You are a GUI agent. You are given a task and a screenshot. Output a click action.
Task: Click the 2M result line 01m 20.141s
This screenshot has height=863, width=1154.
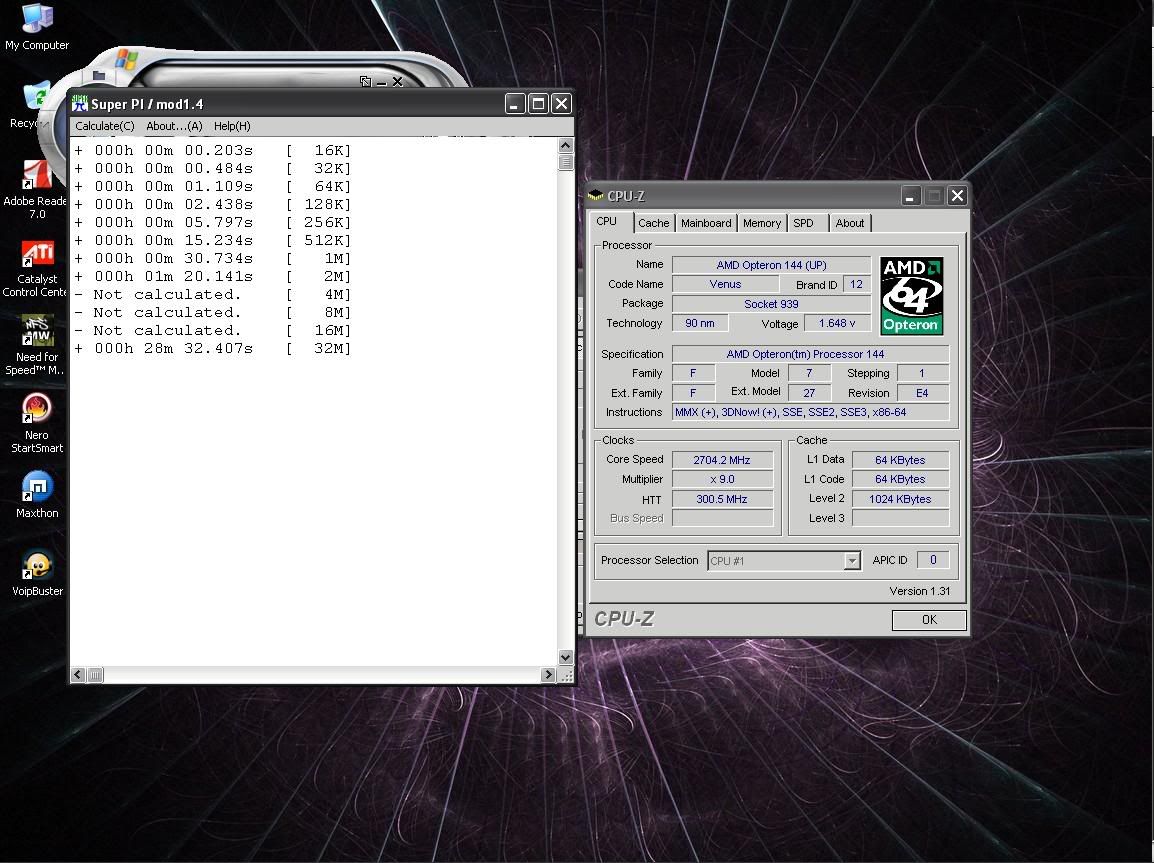[x=213, y=276]
